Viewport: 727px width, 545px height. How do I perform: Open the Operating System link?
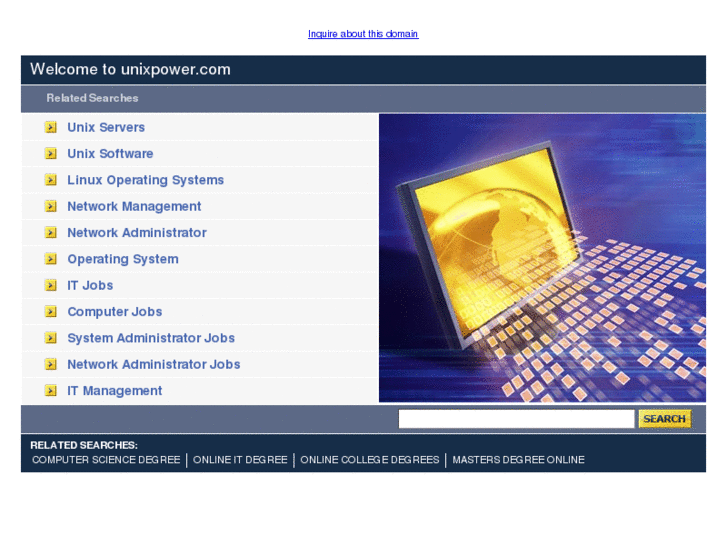123,259
